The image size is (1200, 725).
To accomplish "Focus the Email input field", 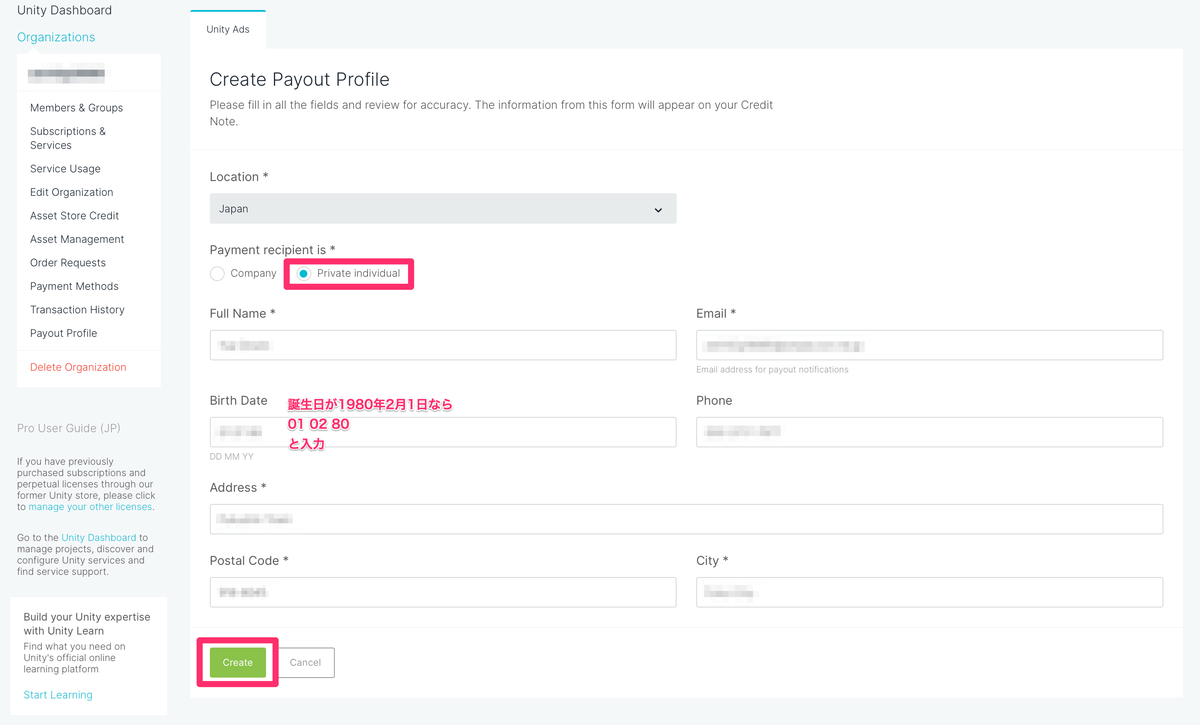I will click(929, 345).
